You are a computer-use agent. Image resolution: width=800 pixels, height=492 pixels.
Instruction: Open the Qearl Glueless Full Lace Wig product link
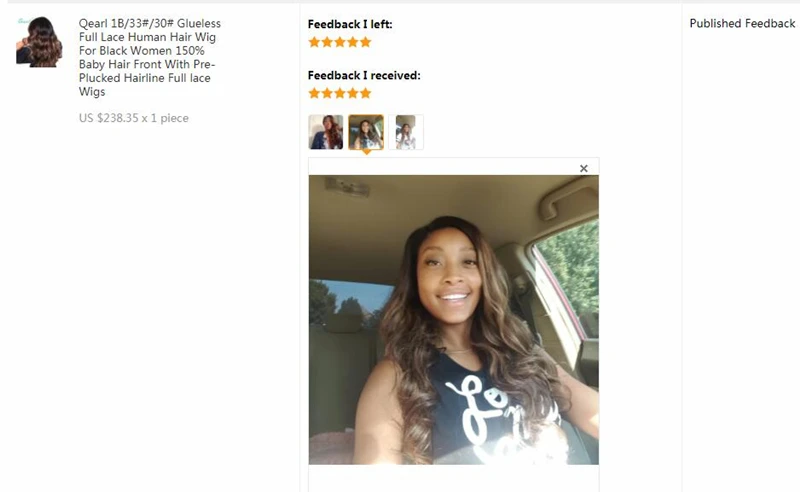coord(149,57)
